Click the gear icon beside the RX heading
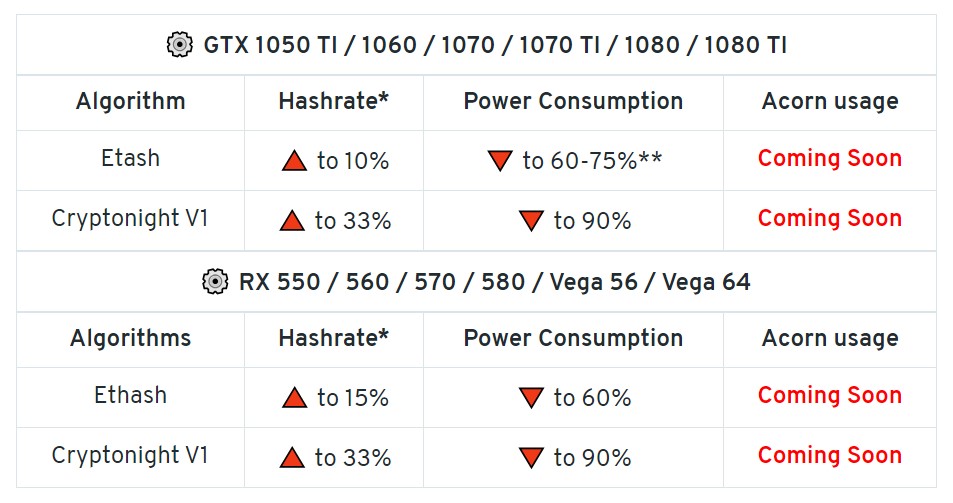Viewport: 953px width, 503px height. (215, 282)
